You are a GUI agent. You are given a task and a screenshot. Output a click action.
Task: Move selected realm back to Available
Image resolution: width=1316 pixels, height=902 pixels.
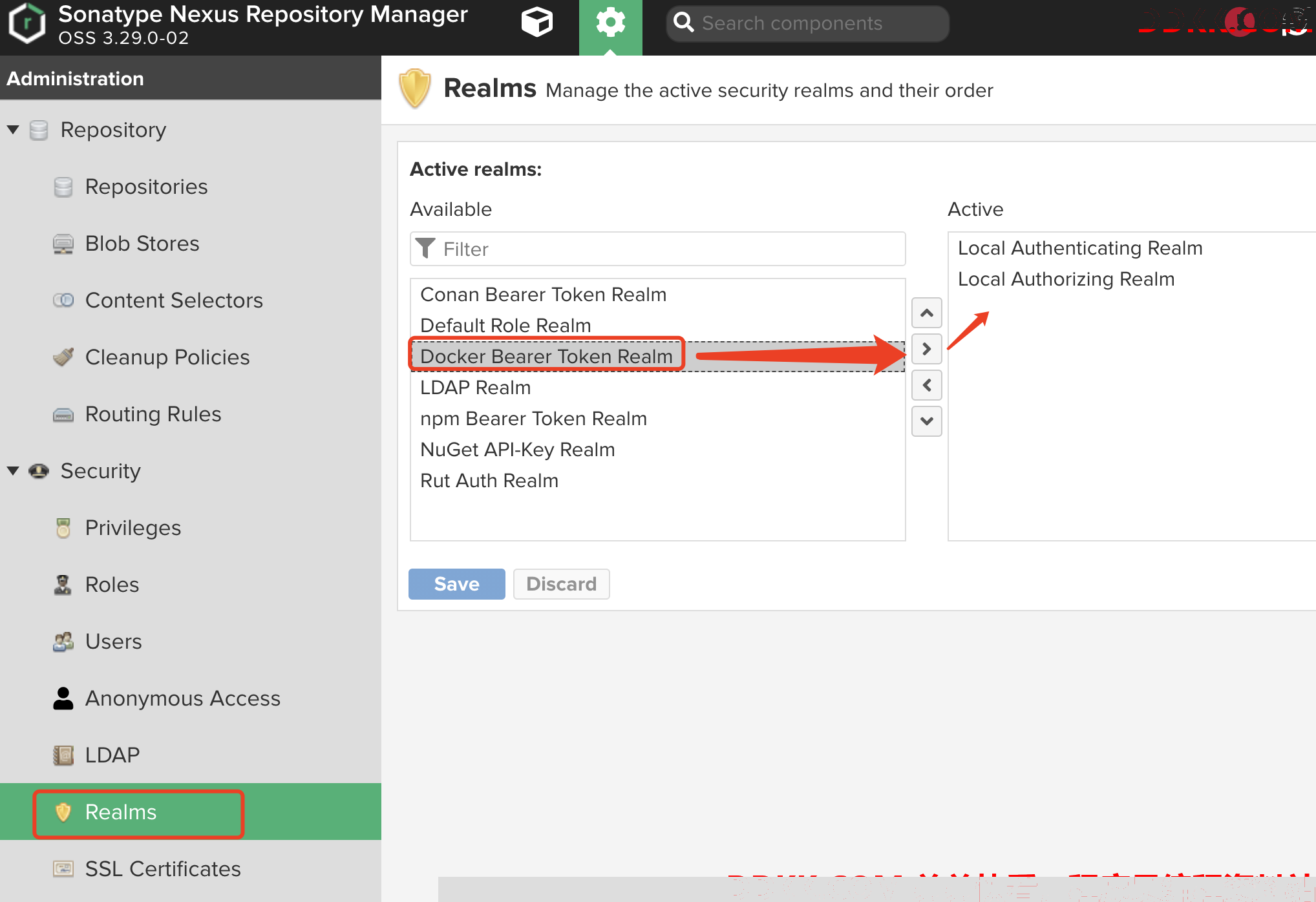click(926, 385)
